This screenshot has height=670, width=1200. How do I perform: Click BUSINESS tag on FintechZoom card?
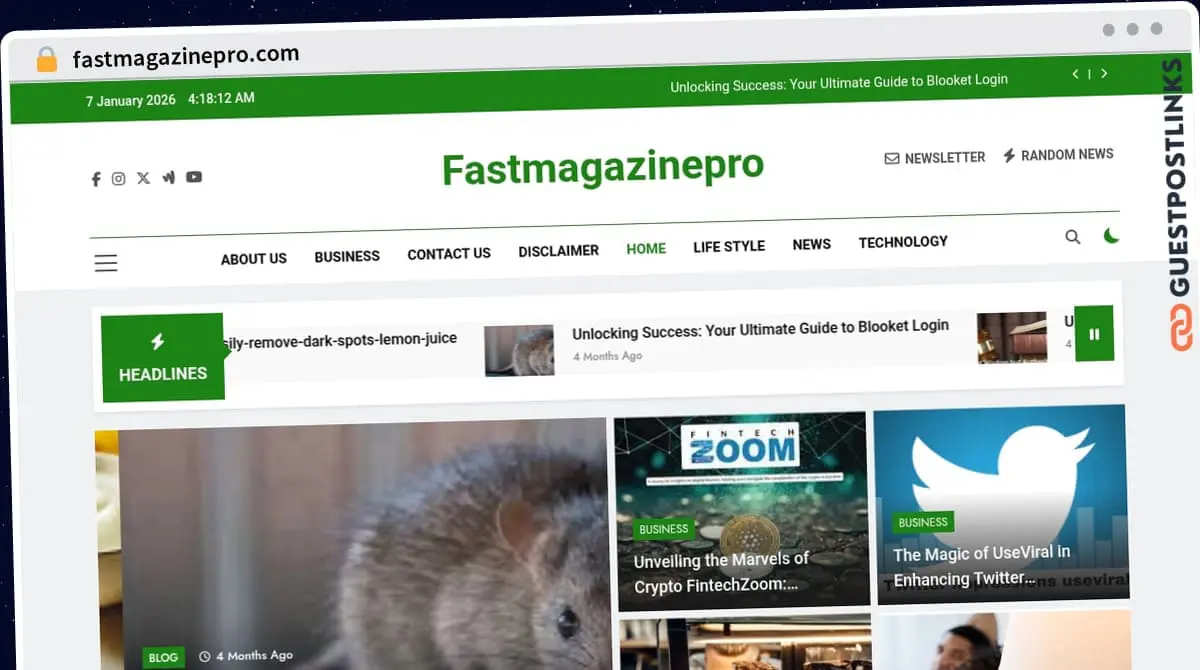tap(664, 529)
